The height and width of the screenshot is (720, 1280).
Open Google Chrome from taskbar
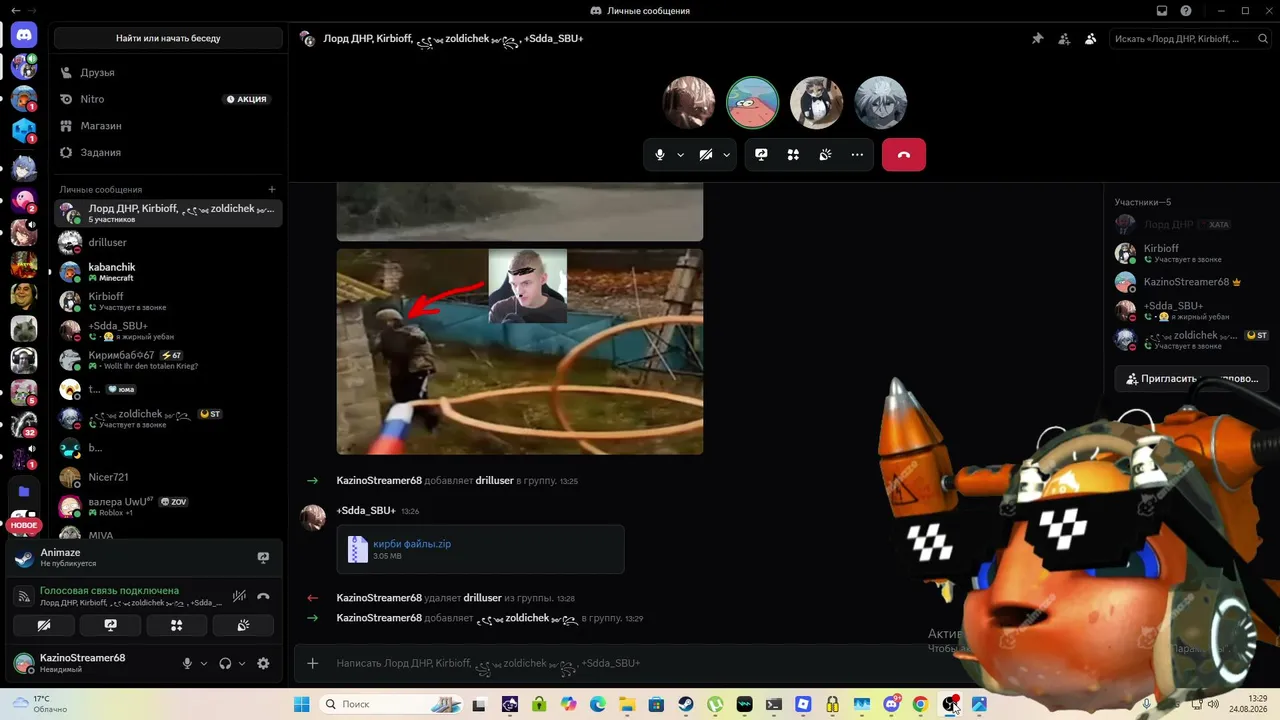point(920,704)
